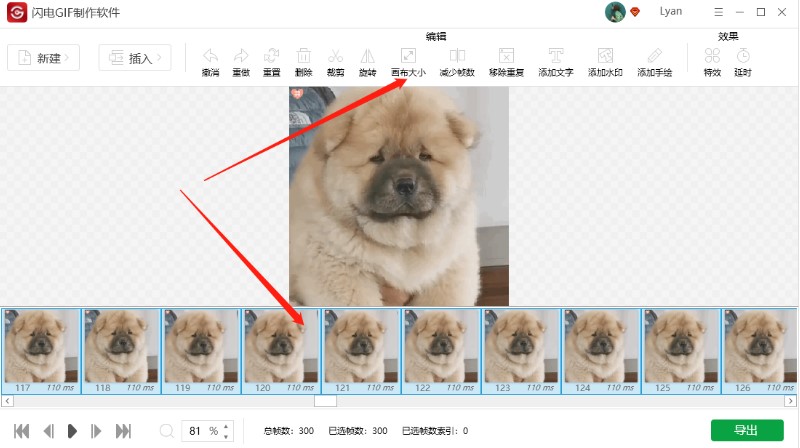Screen dimensions: 800x448
Task: Click the green Export (导出) button
Action: [x=746, y=431]
